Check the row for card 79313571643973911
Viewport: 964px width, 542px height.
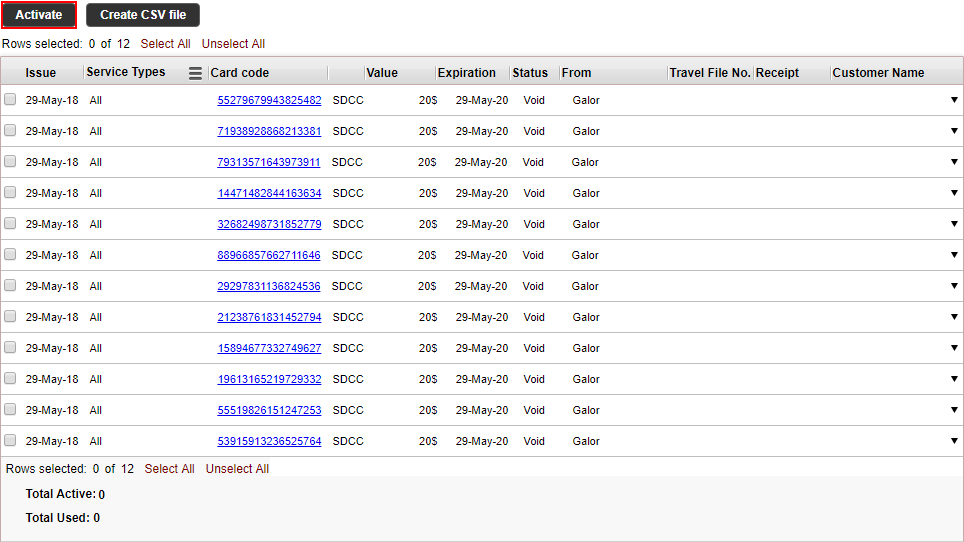(x=10, y=162)
